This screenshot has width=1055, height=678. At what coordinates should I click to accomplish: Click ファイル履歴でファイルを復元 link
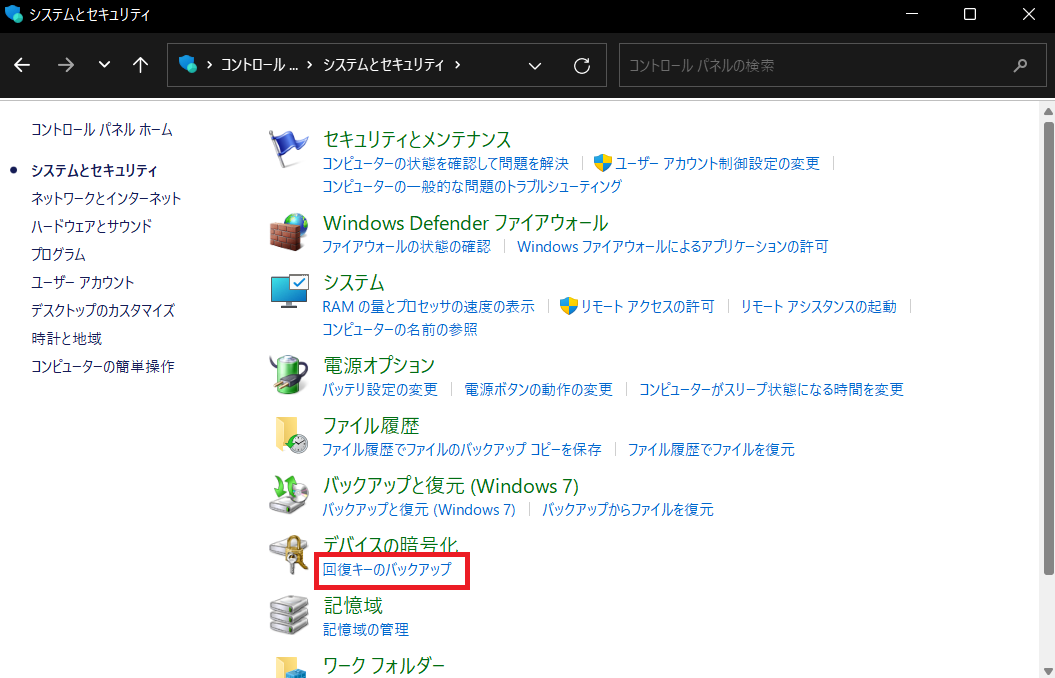(711, 449)
